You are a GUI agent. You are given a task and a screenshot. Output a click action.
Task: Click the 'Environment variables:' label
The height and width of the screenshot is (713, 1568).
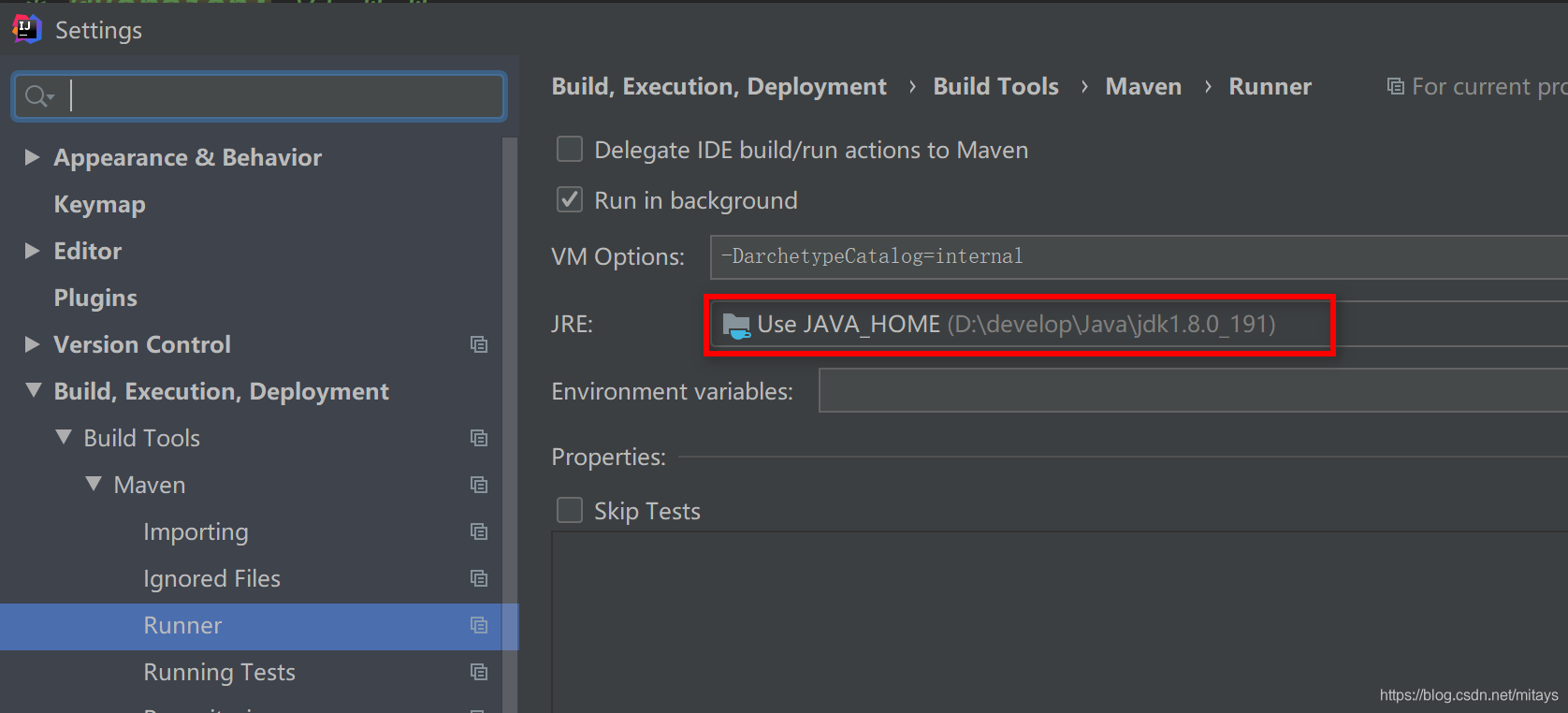(672, 391)
